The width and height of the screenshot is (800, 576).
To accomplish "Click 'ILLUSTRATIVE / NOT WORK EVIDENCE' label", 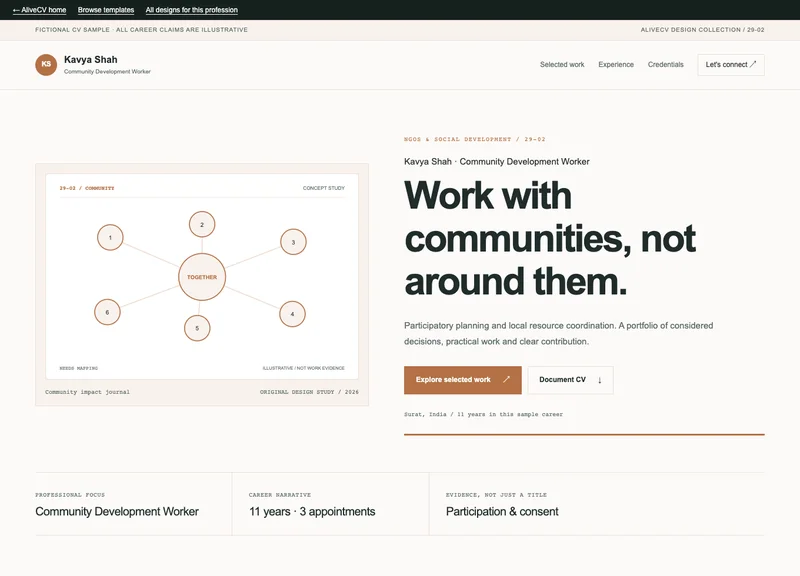I will tap(304, 368).
